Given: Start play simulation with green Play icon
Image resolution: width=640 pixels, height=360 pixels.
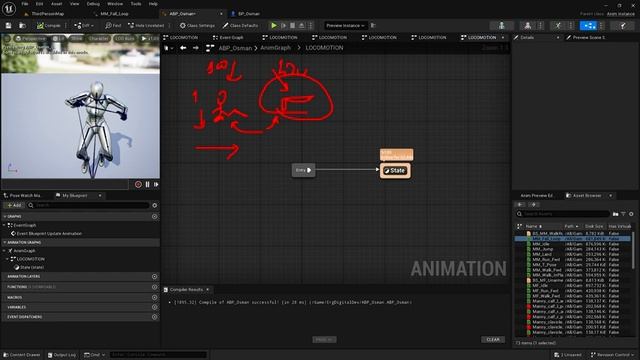Looking at the screenshot, I should point(274,25).
